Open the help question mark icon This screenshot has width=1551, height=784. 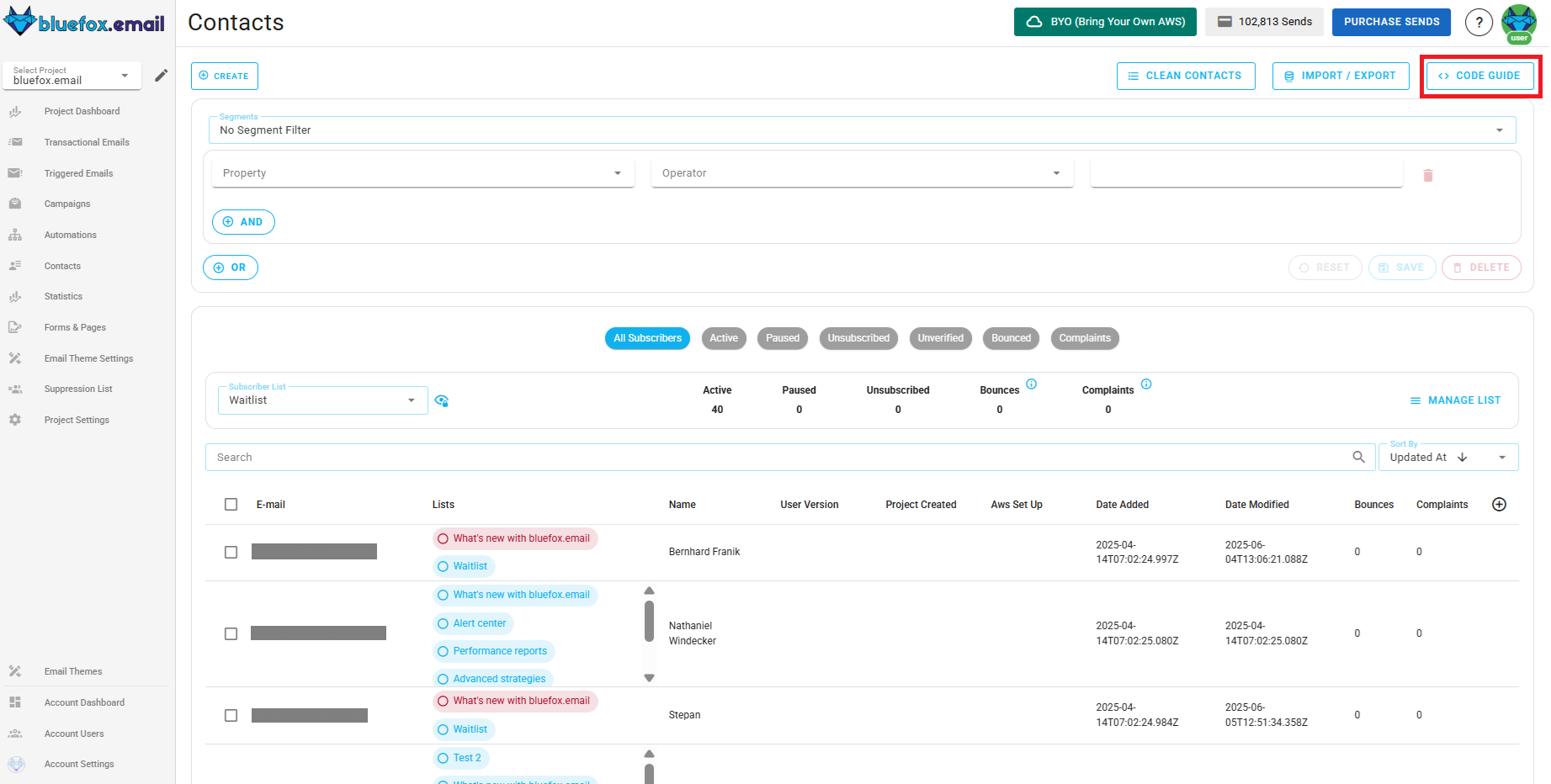pyautogui.click(x=1479, y=23)
